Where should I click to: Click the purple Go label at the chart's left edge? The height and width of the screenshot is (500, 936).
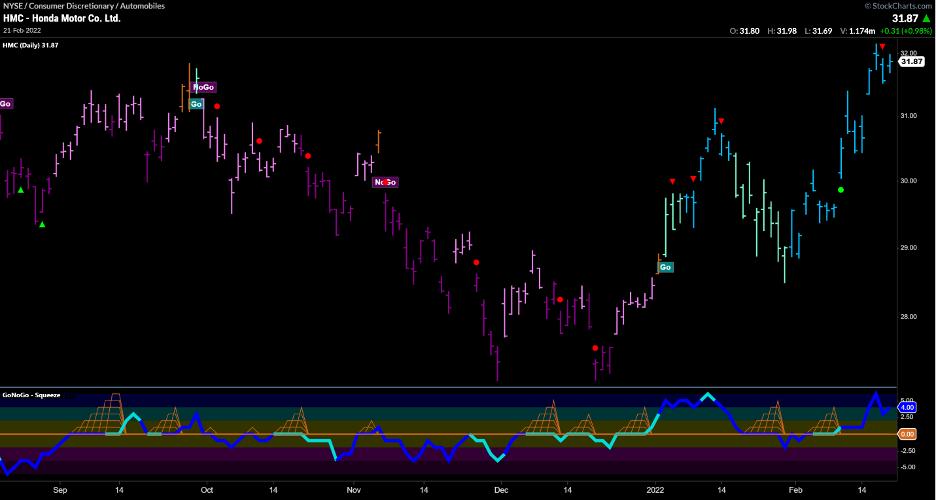(x=5, y=104)
